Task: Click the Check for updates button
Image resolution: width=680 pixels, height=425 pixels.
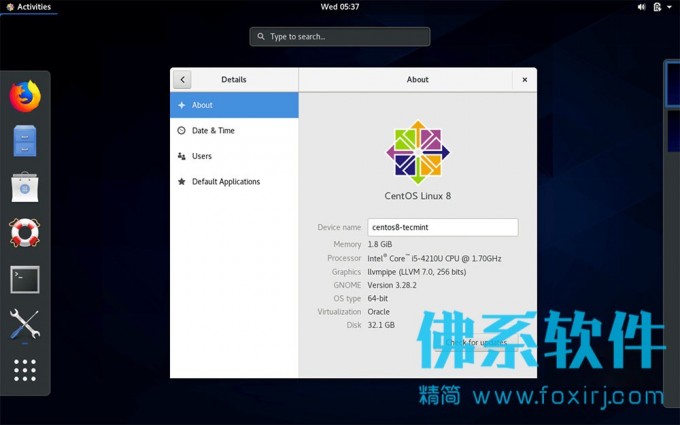Action: [476, 342]
